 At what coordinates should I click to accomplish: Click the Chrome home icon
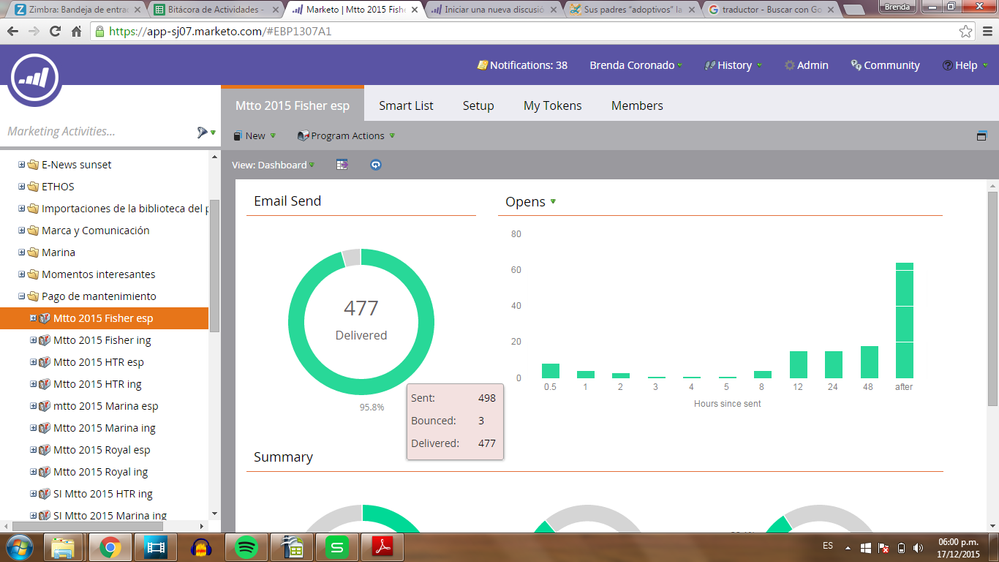pos(76,31)
